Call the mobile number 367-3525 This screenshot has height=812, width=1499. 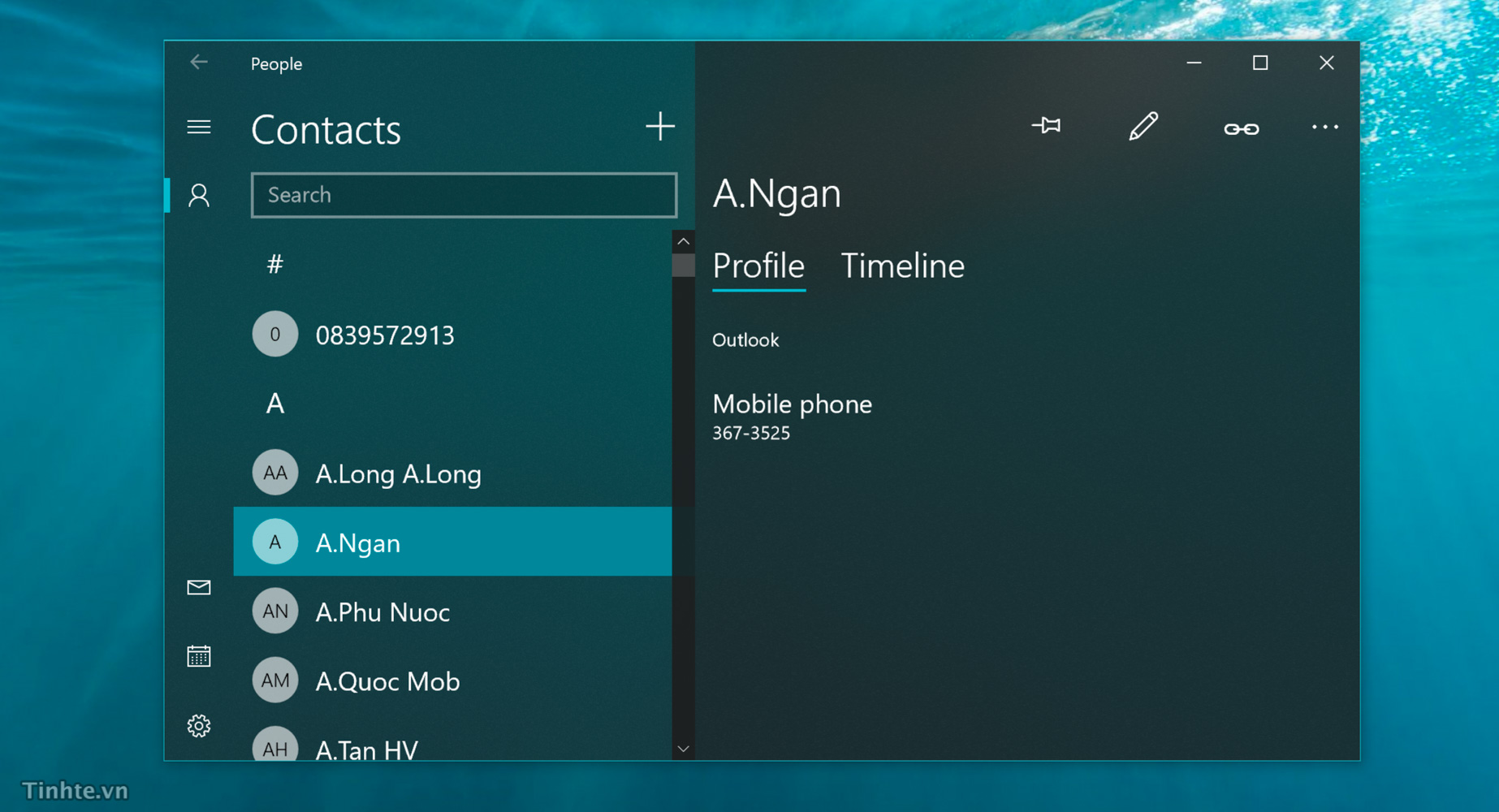(750, 432)
